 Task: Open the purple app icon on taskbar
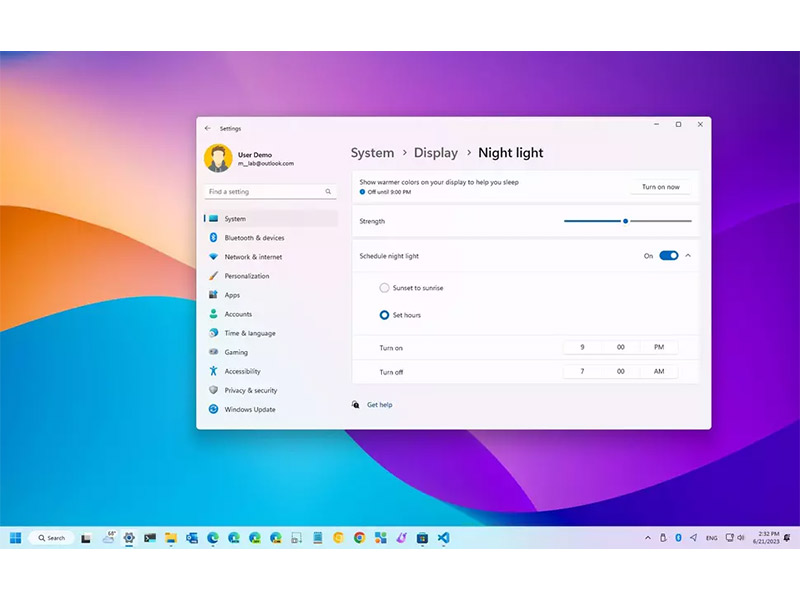pyautogui.click(x=402, y=538)
